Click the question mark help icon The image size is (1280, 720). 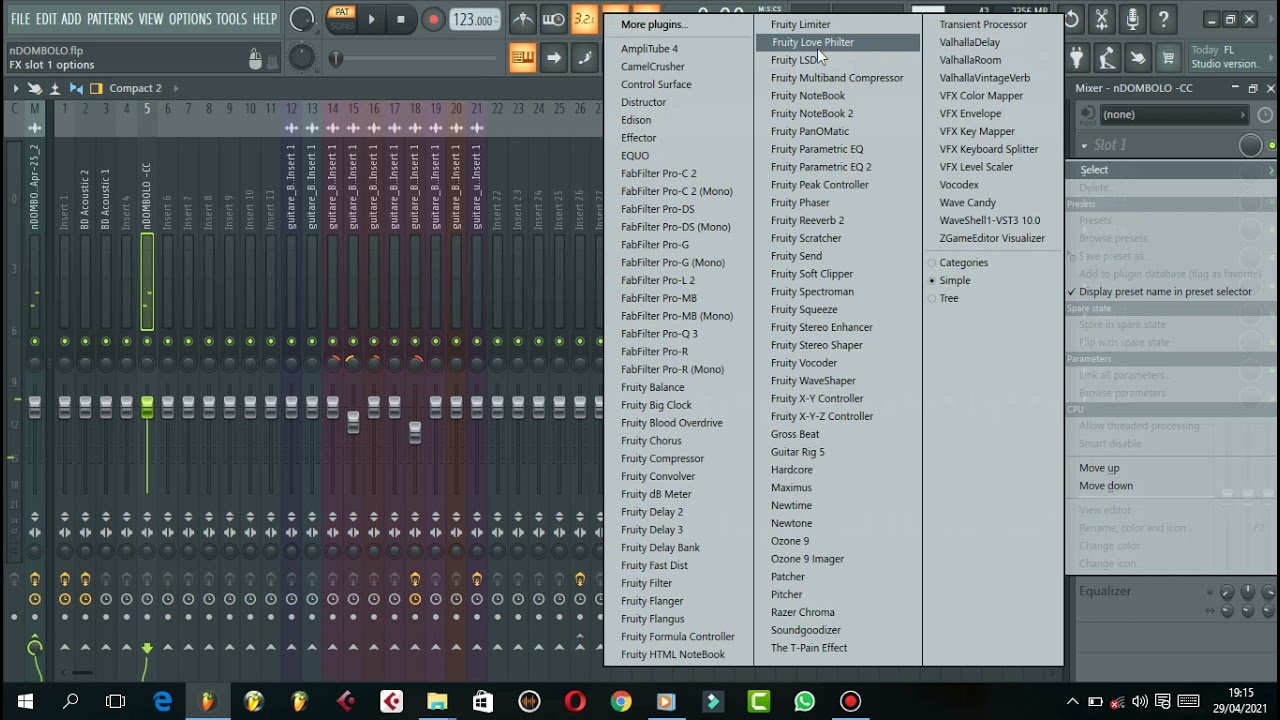[x=1163, y=19]
